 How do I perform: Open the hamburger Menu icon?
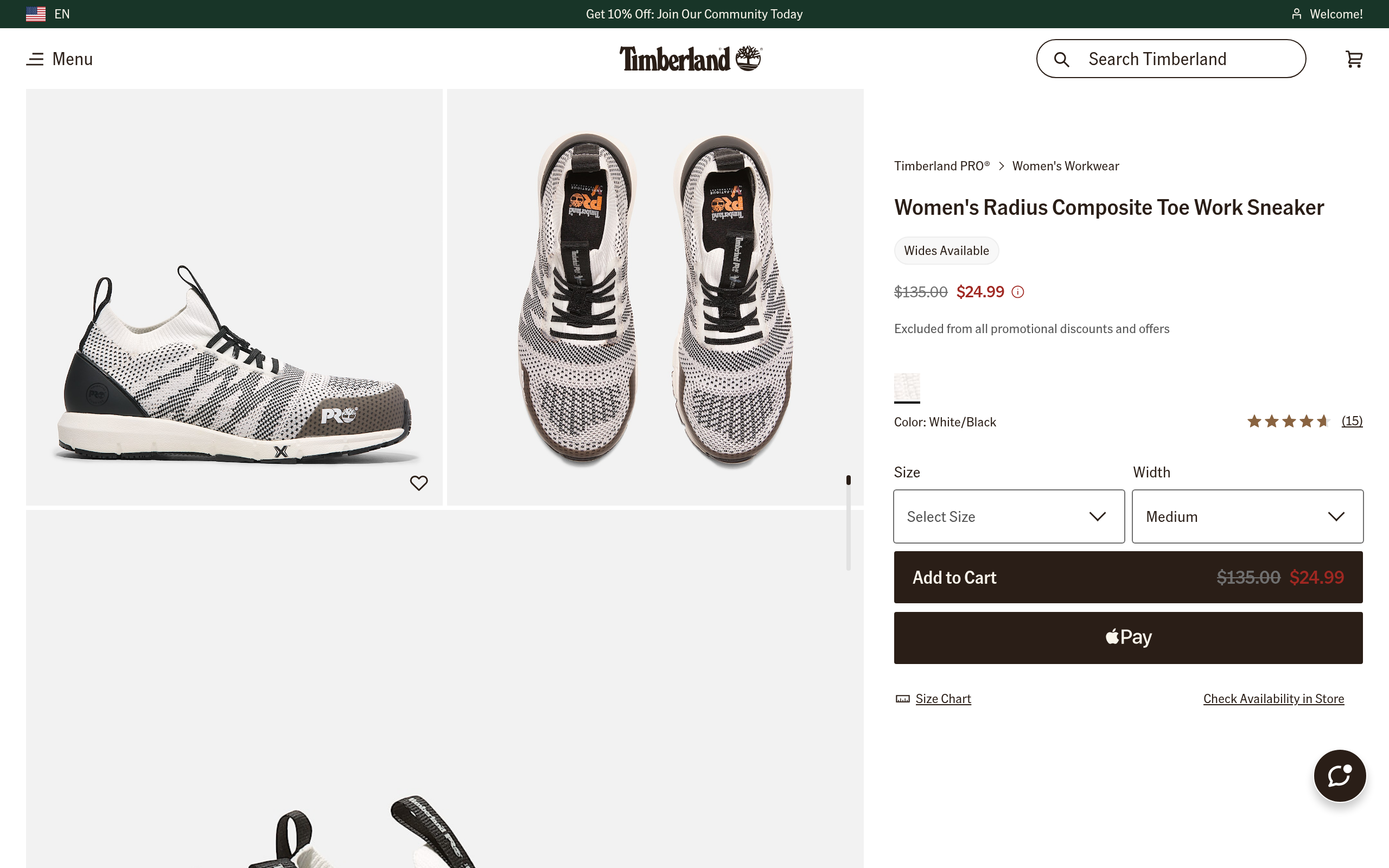[x=35, y=59]
